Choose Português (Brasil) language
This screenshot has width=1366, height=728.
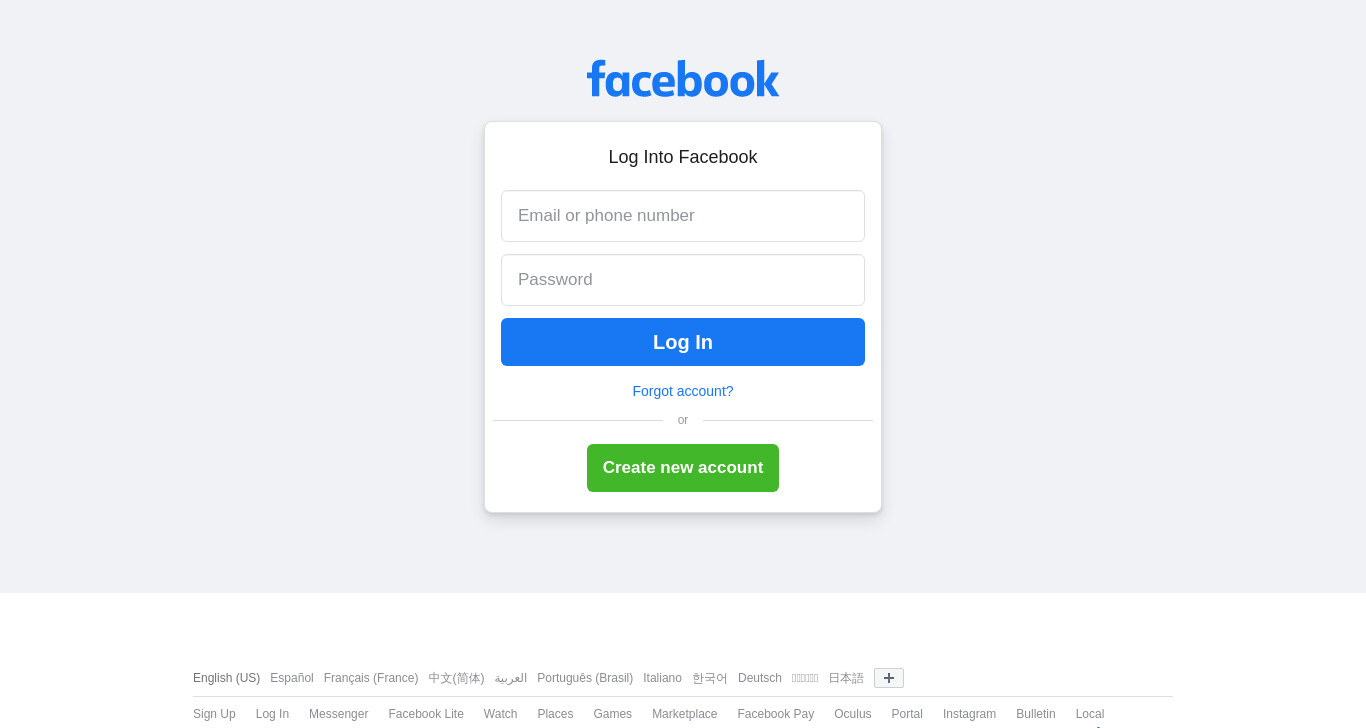tap(585, 678)
